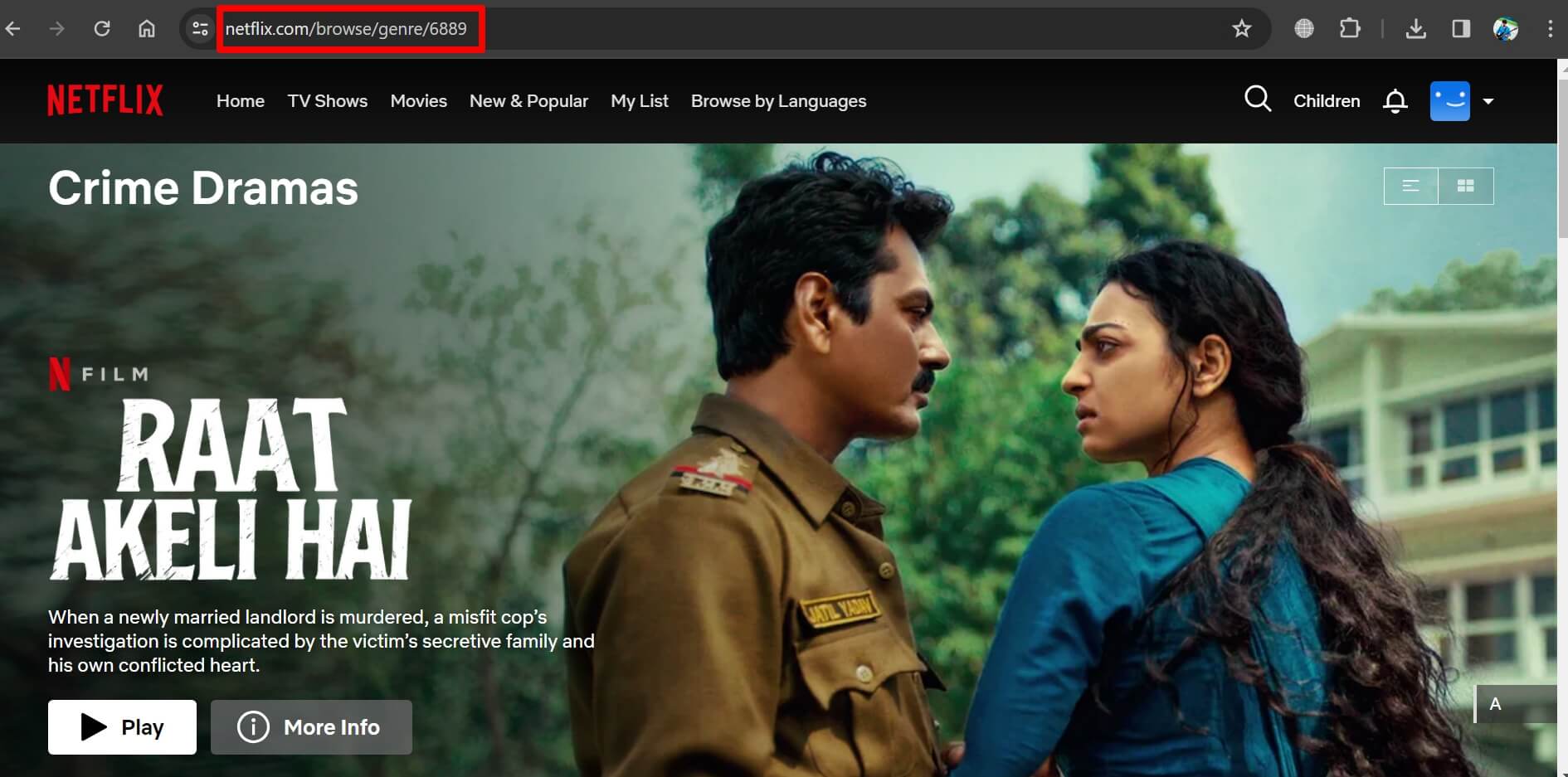Open the browser home page

tap(147, 29)
